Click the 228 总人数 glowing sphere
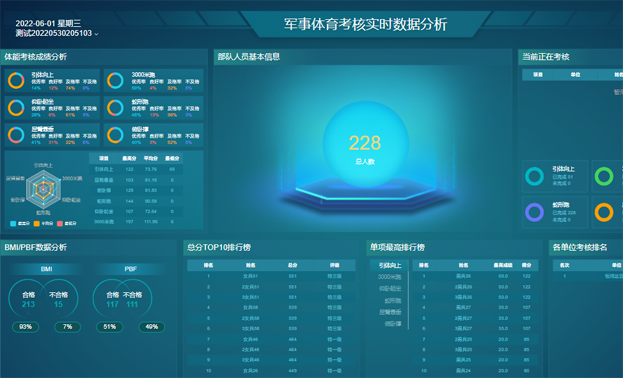The width and height of the screenshot is (623, 378). (x=366, y=144)
